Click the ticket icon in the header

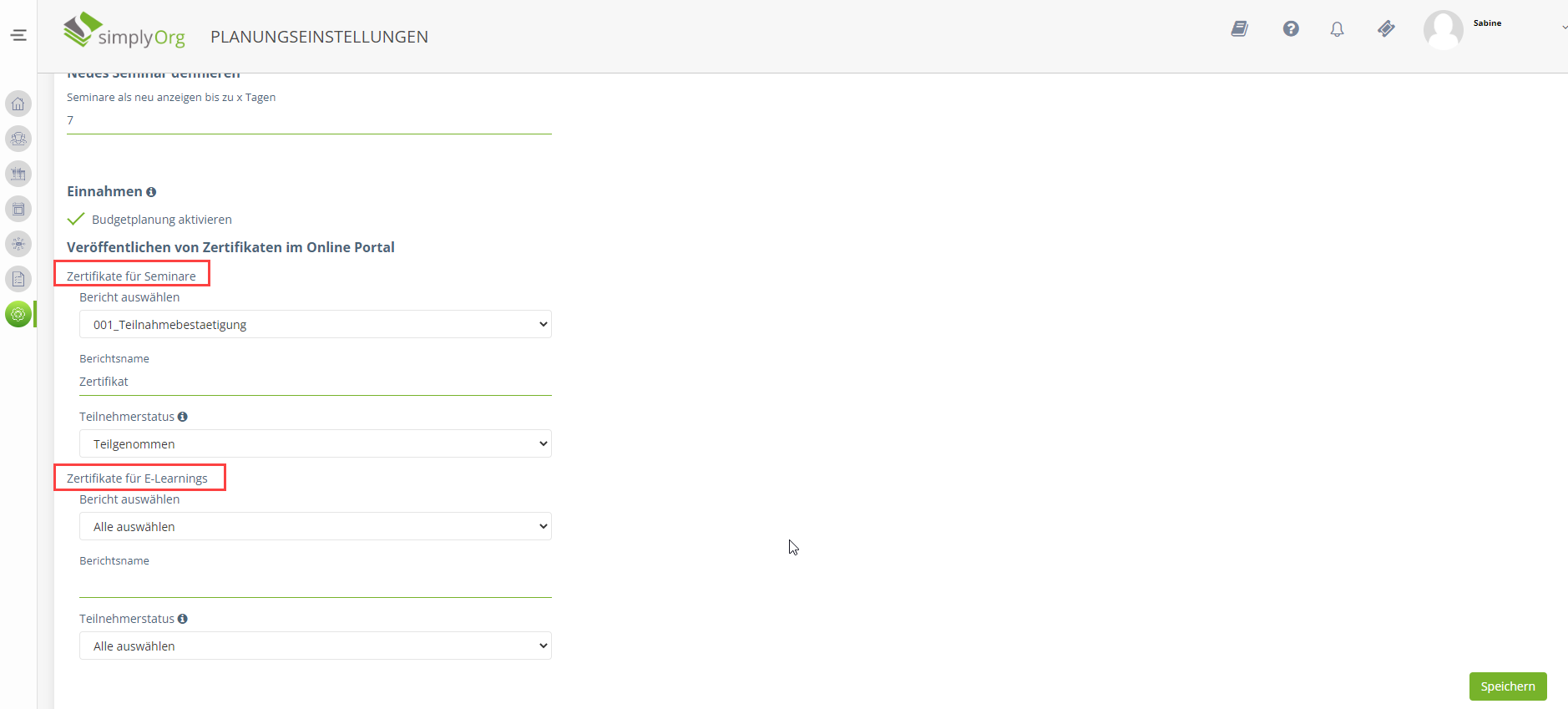[x=1386, y=29]
